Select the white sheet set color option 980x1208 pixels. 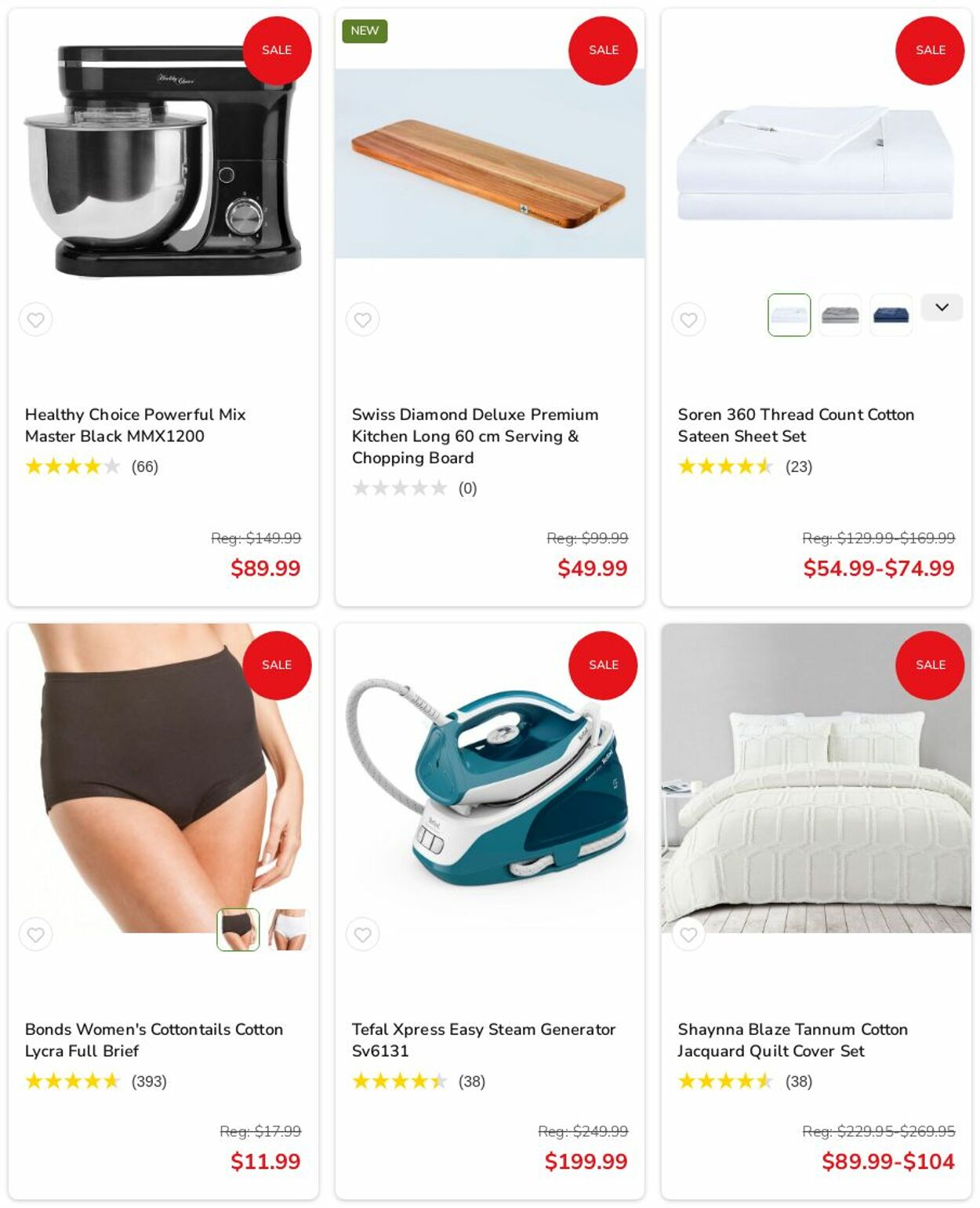(x=789, y=315)
